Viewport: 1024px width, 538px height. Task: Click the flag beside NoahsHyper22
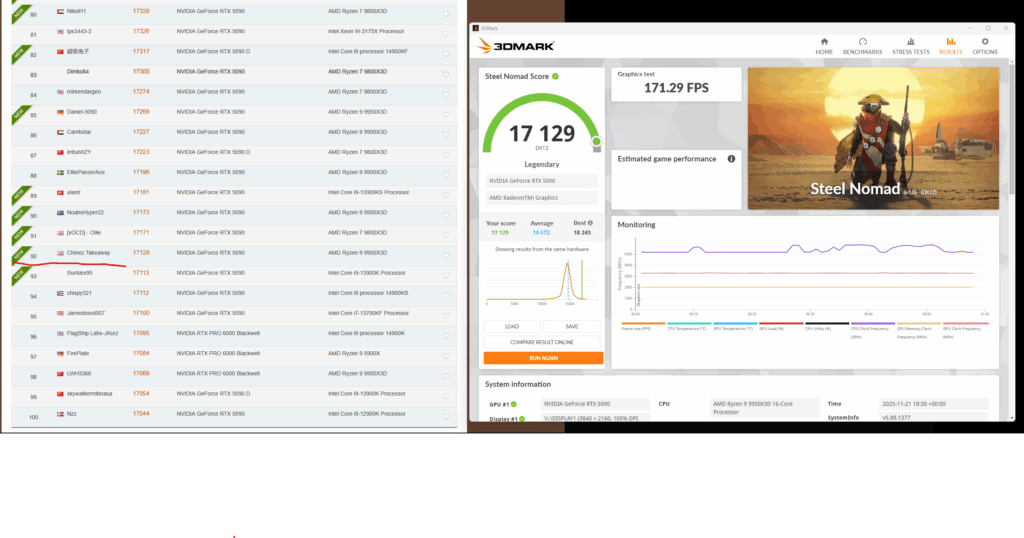click(60, 213)
